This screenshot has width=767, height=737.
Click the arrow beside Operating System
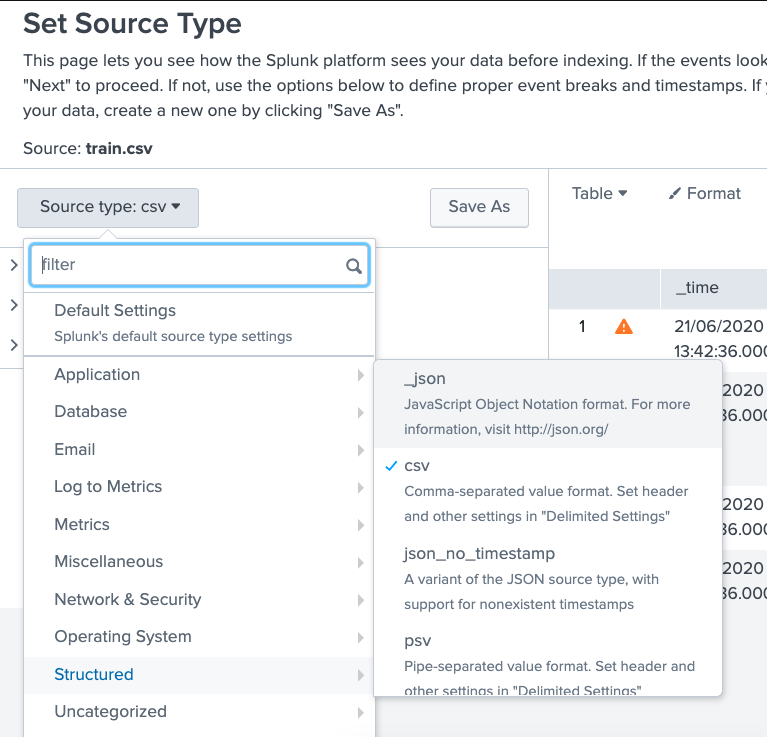coord(361,637)
